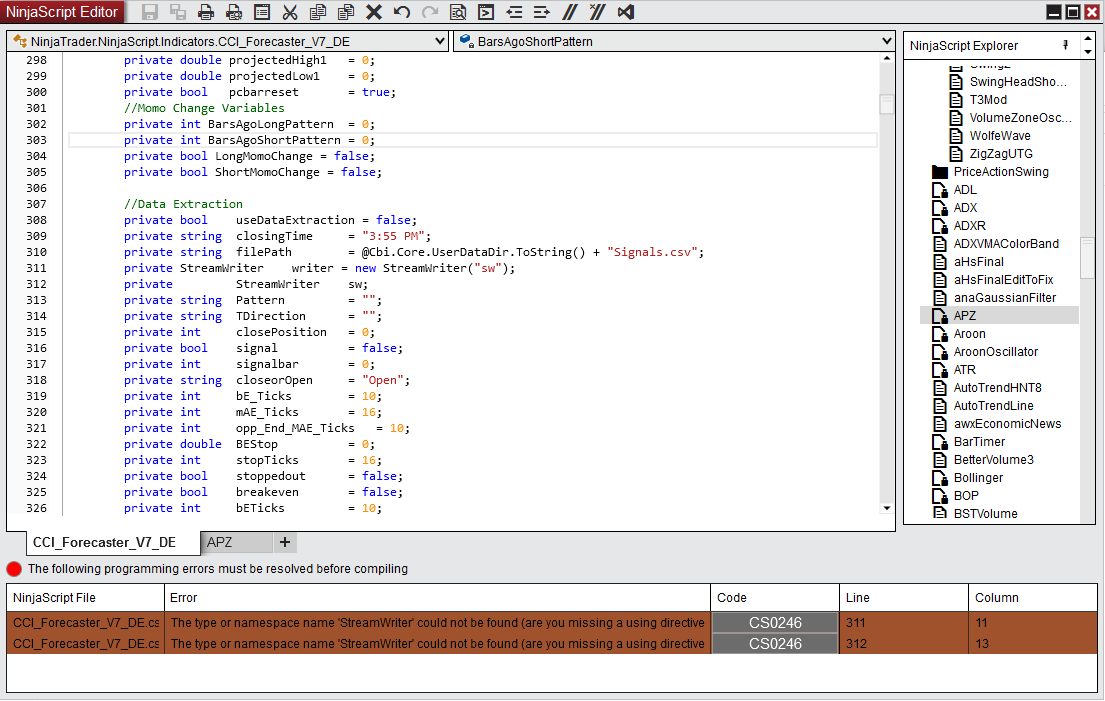Pin the NinjaScript Explorer panel
The image size is (1105, 701).
pos(1065,45)
